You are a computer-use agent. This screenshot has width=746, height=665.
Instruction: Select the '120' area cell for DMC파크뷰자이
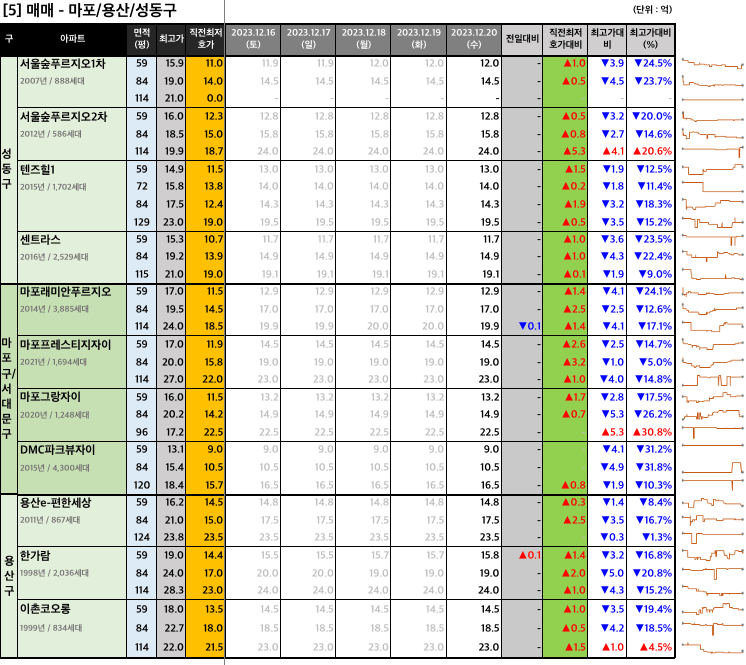142,486
